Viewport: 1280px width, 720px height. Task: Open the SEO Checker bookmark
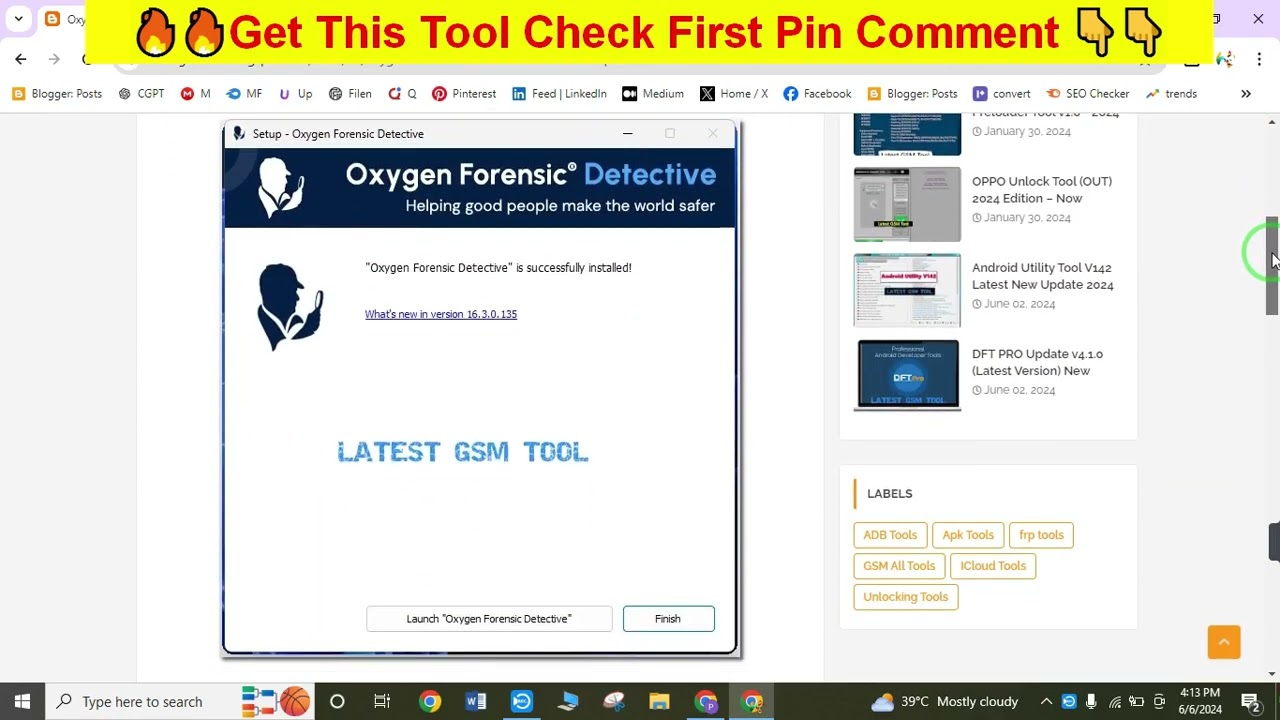coord(1087,93)
